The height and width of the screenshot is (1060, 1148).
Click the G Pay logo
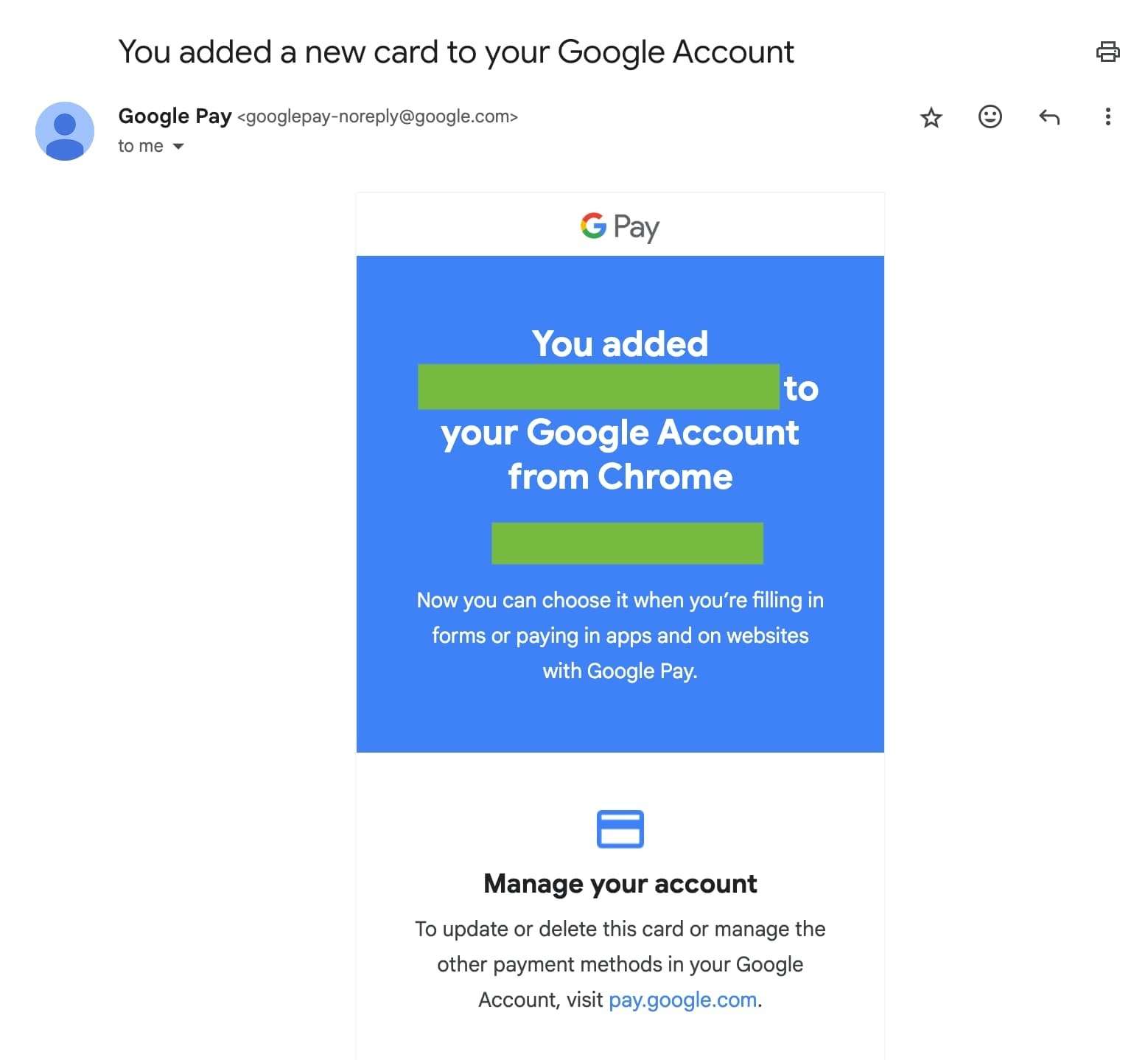pos(620,226)
